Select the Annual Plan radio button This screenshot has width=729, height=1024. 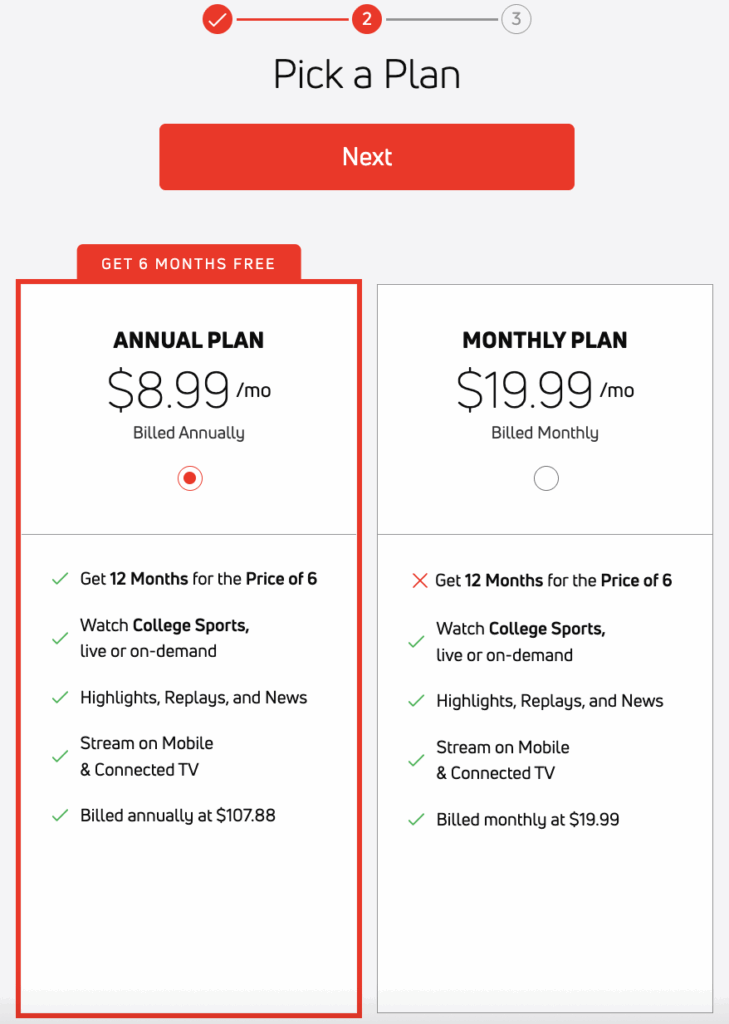[x=190, y=479]
